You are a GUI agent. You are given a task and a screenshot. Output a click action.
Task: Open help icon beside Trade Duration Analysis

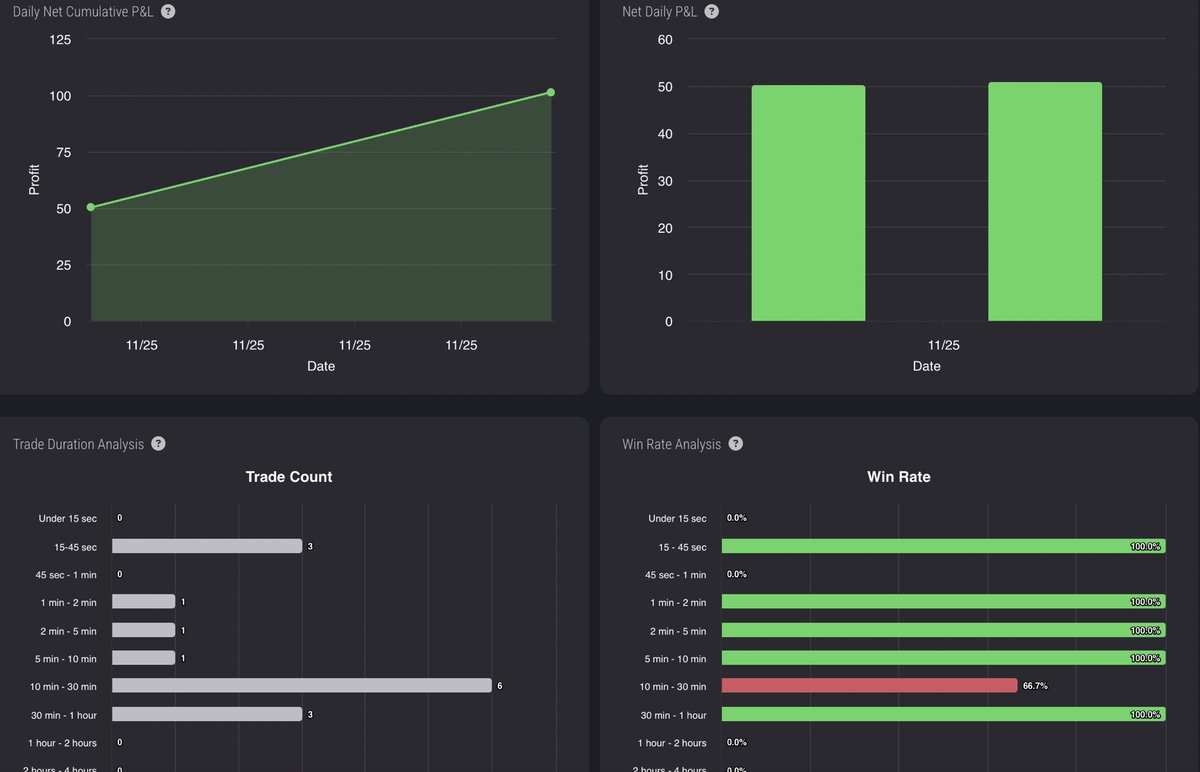click(158, 444)
